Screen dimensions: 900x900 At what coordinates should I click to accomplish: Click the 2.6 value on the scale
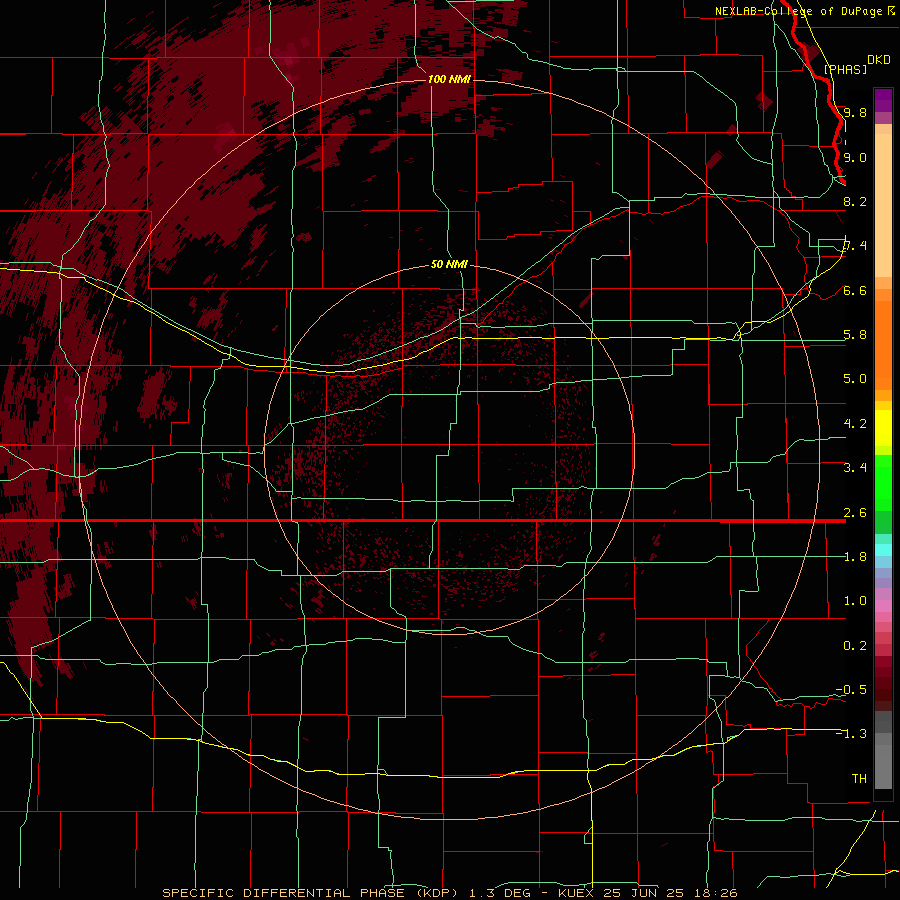(x=855, y=513)
